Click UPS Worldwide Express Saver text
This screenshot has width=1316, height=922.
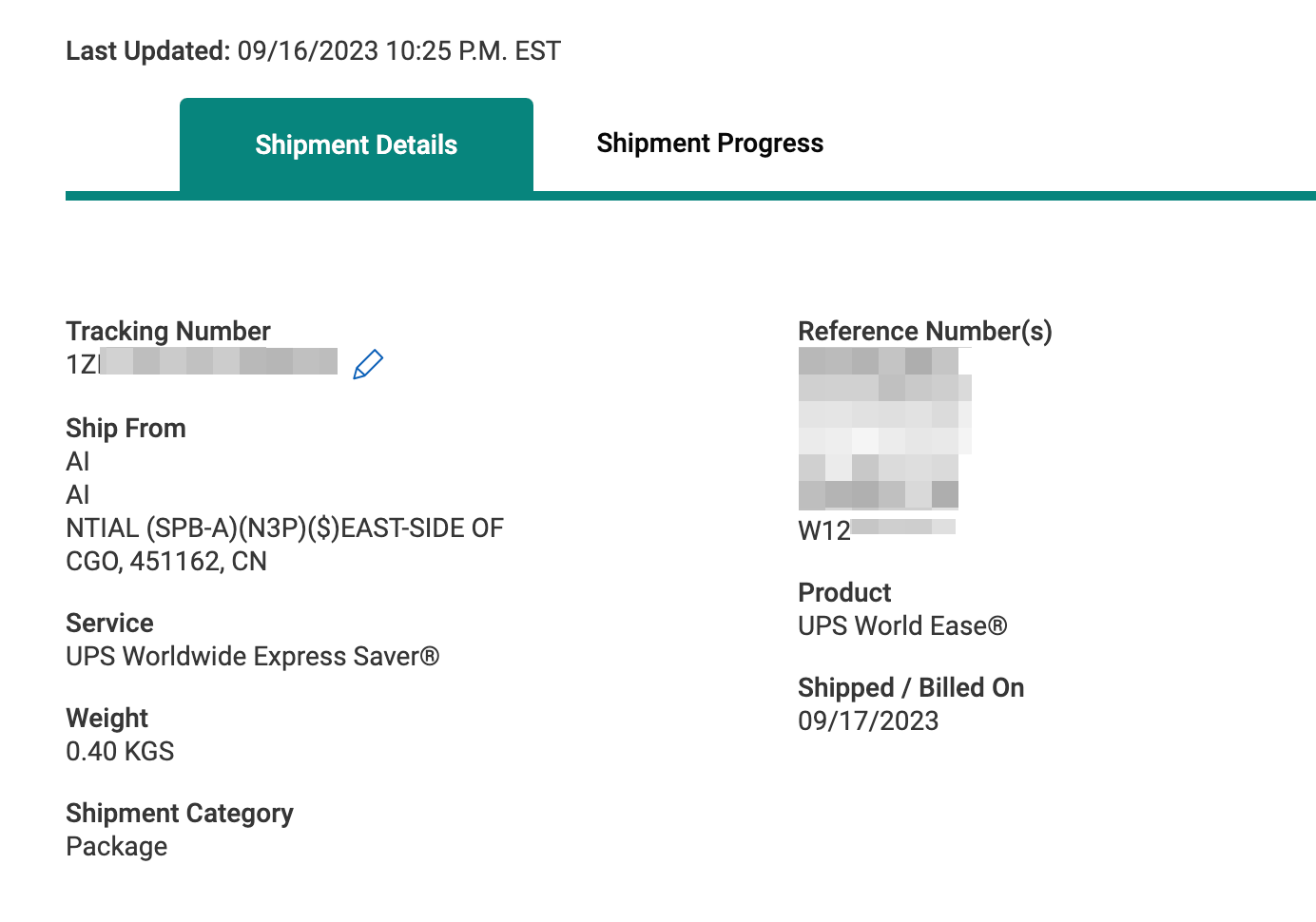click(252, 656)
